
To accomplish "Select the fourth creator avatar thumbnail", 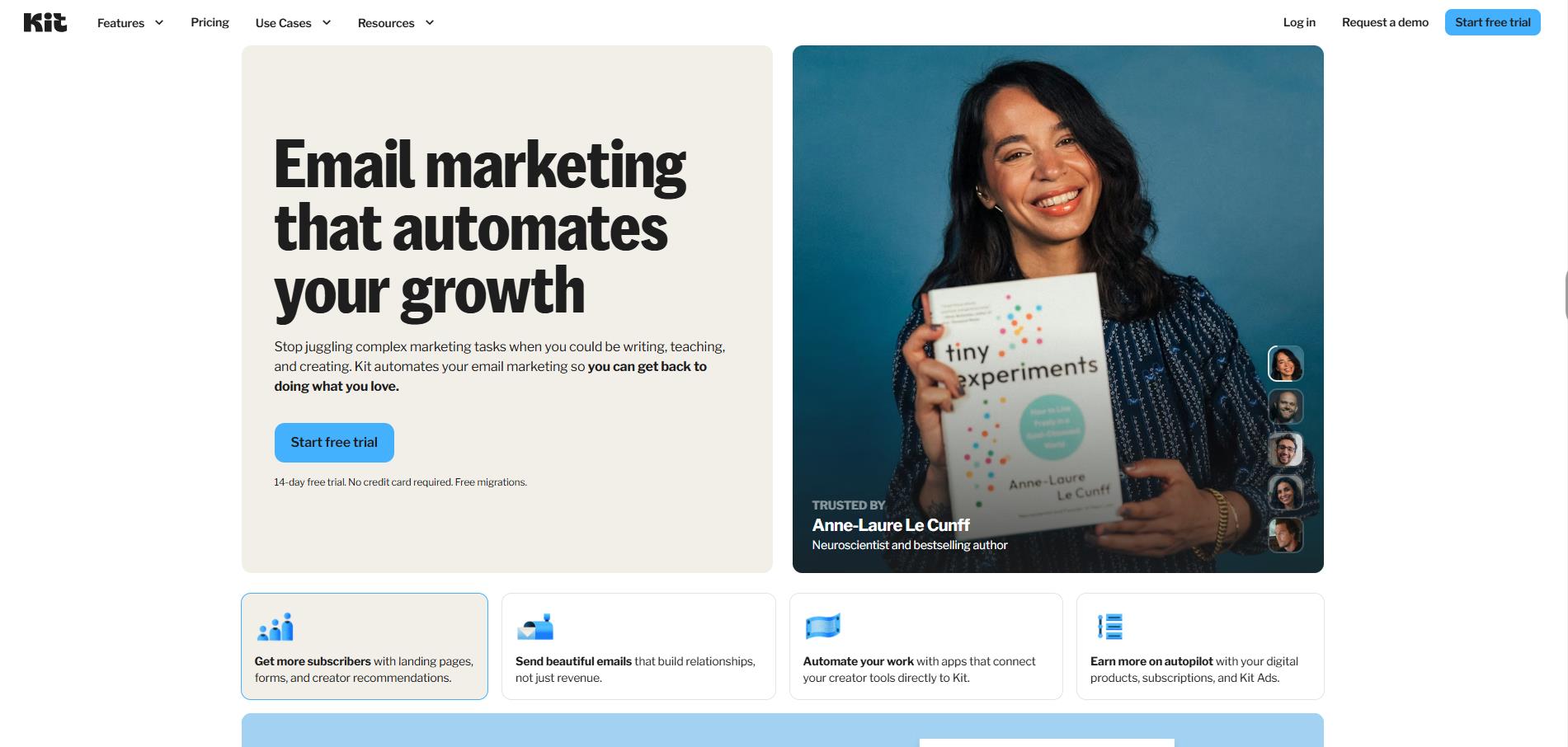I will tap(1285, 492).
